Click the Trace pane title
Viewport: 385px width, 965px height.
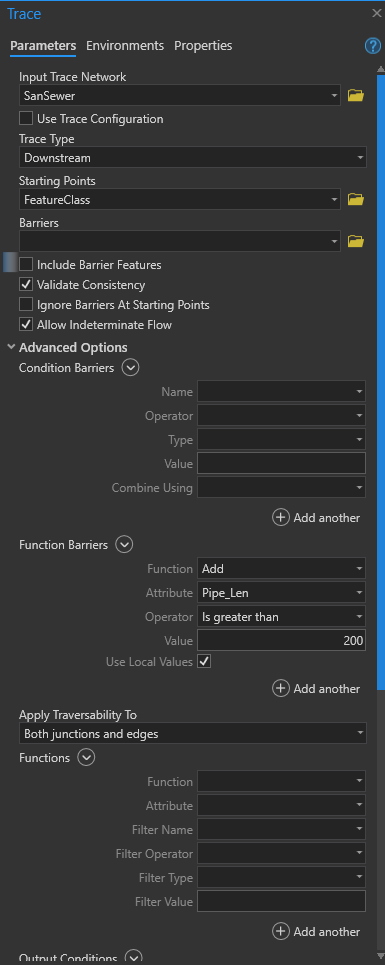(x=24, y=14)
